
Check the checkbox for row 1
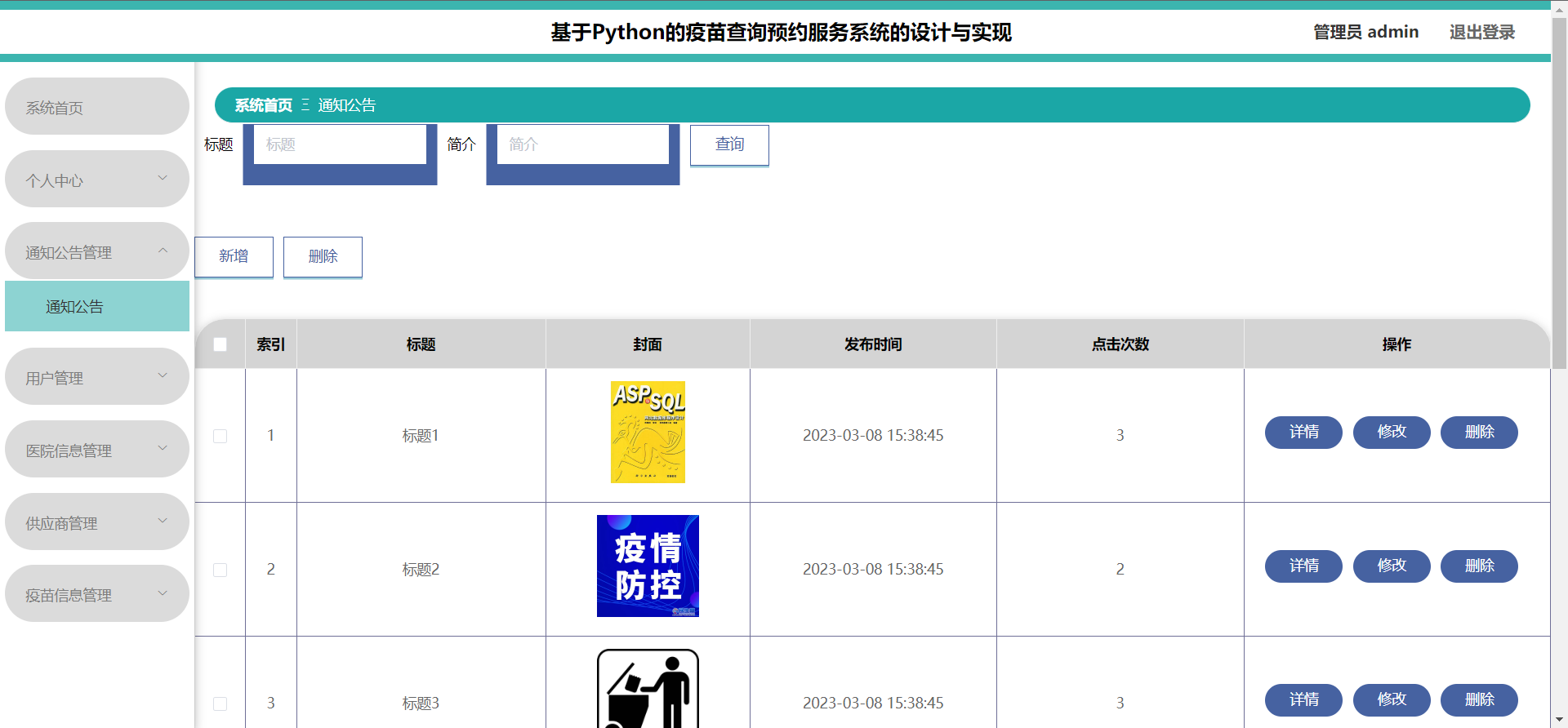220,436
